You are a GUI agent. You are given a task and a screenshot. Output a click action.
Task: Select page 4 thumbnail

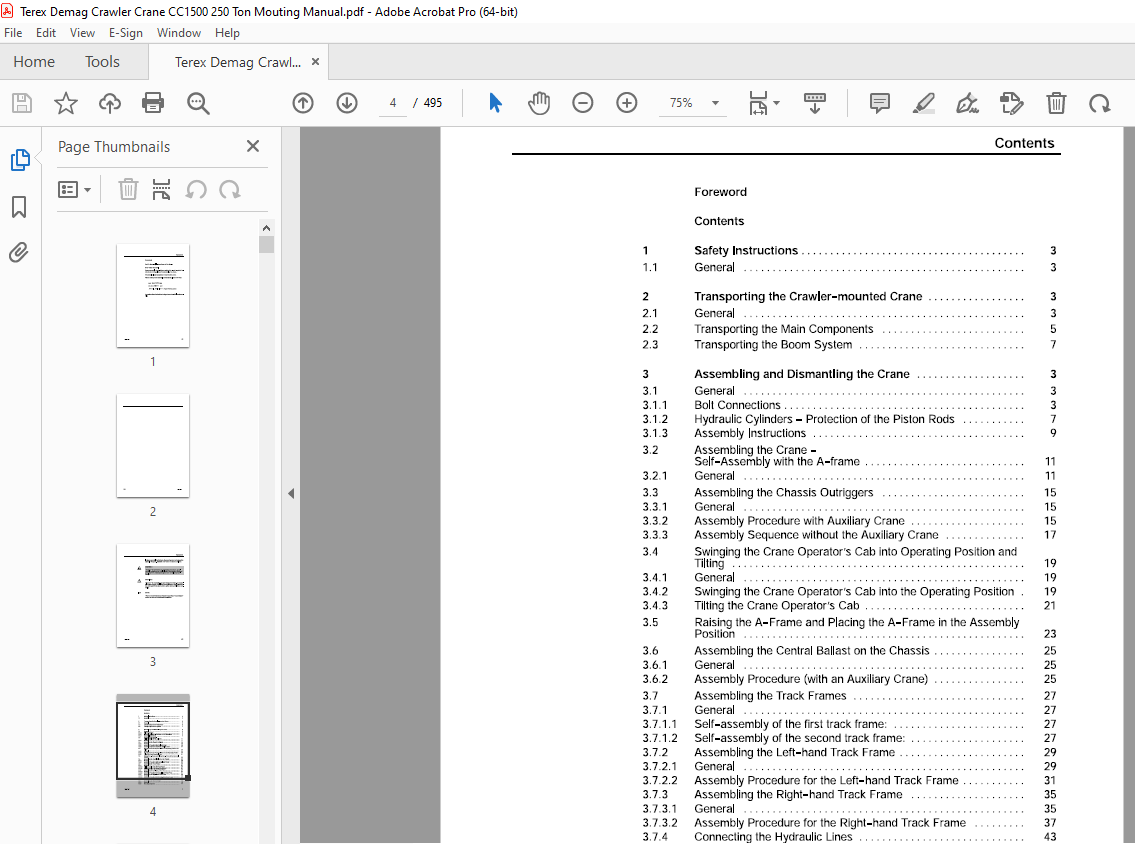coord(153,746)
